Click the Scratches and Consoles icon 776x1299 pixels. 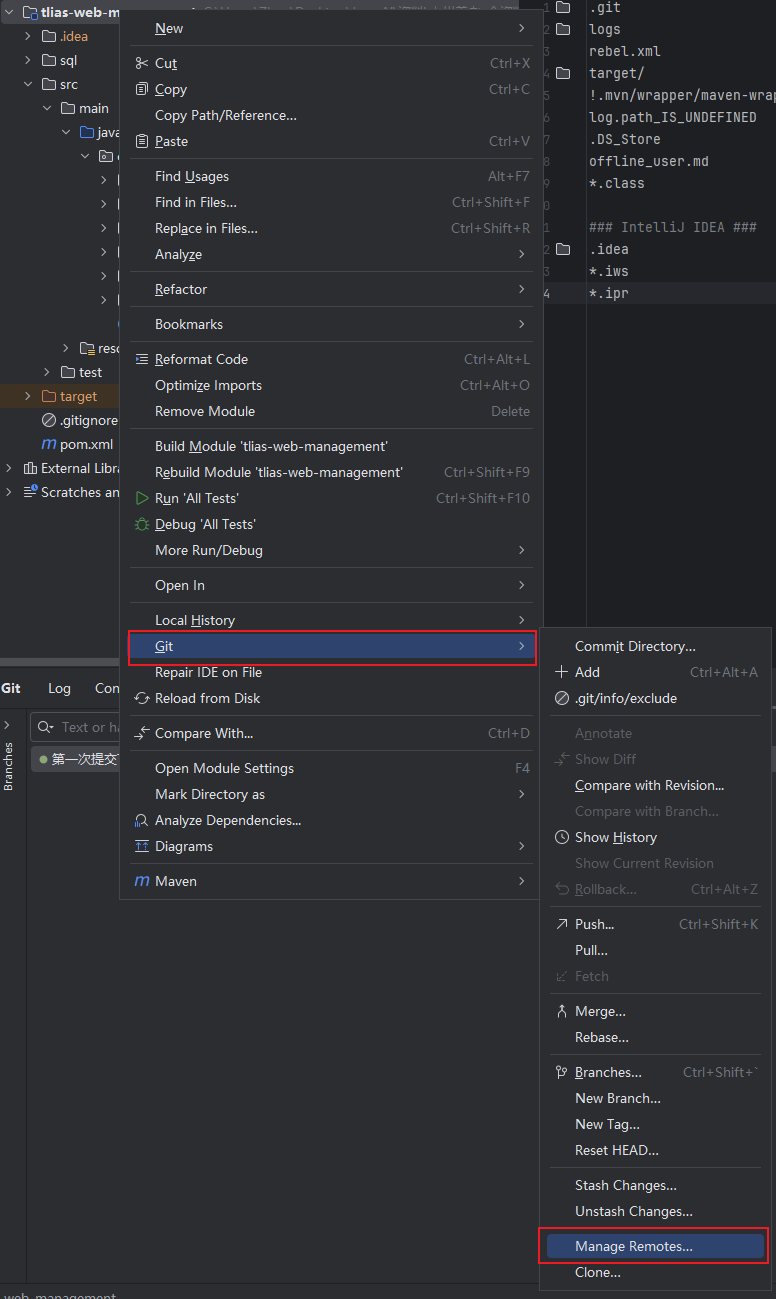pos(29,492)
